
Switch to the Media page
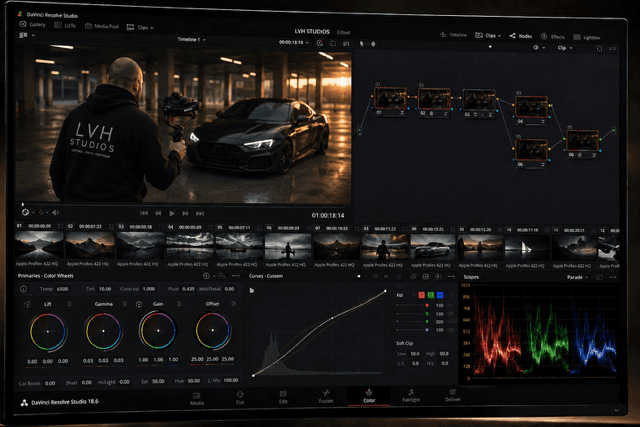tap(197, 398)
